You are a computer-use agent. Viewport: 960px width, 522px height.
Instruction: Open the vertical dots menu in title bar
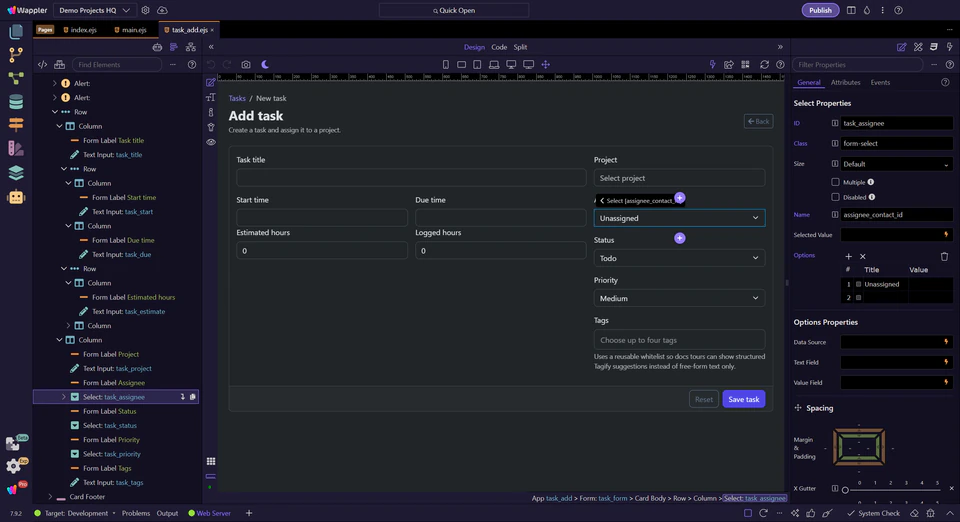pos(882,10)
